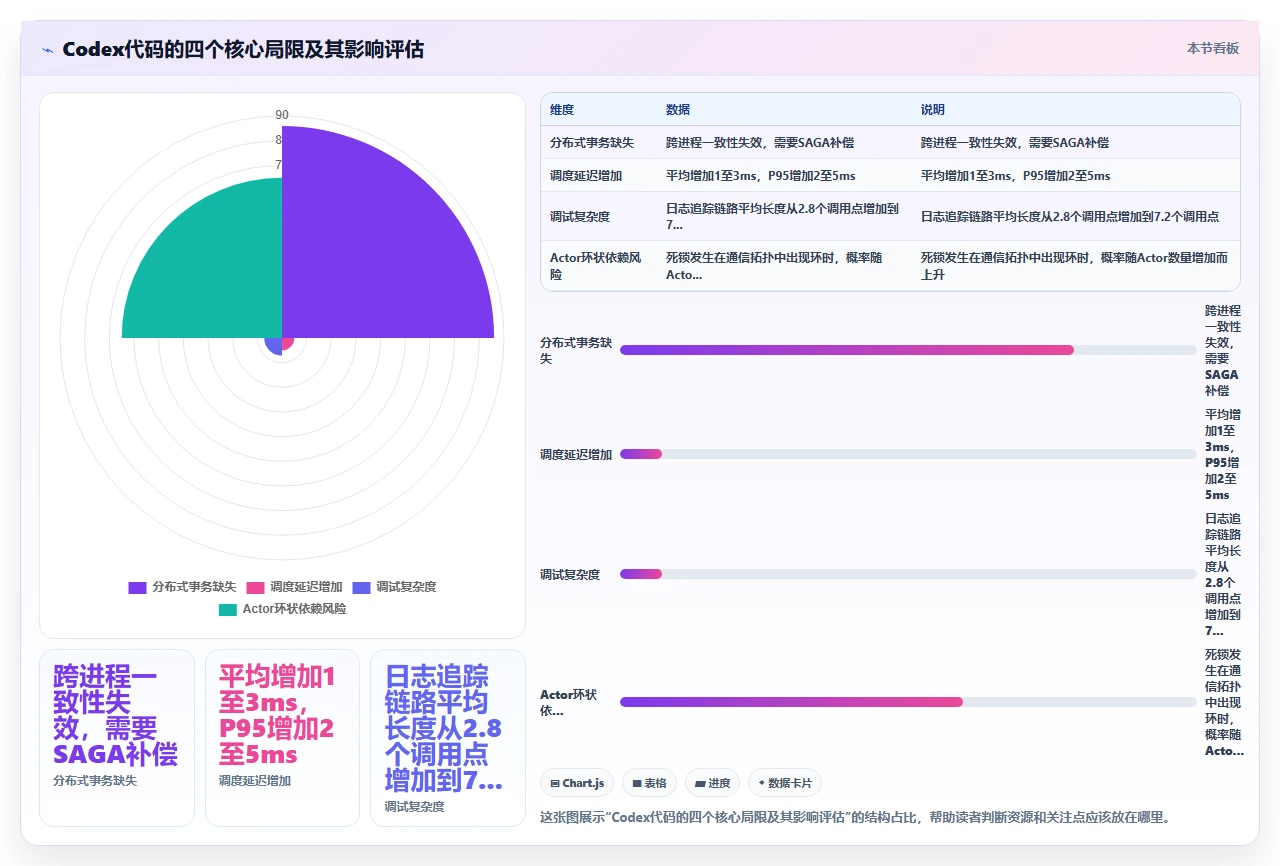Click the header icon beside the Codex title
This screenshot has width=1280, height=866.
click(x=48, y=49)
